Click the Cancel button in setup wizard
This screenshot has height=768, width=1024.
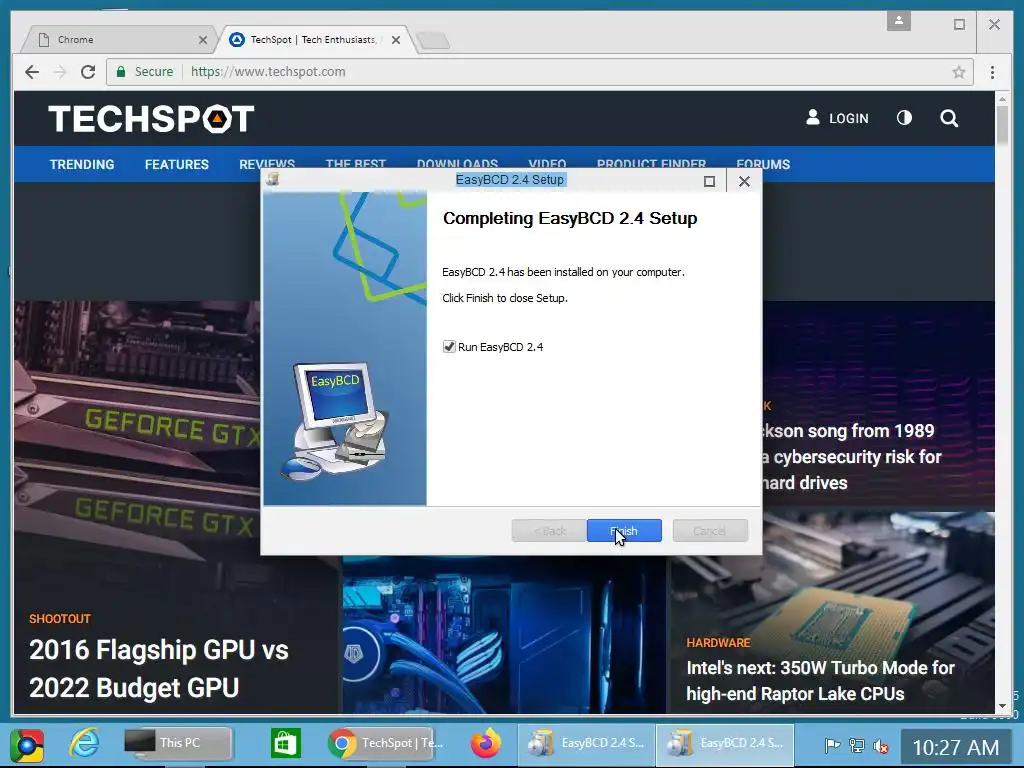710,530
